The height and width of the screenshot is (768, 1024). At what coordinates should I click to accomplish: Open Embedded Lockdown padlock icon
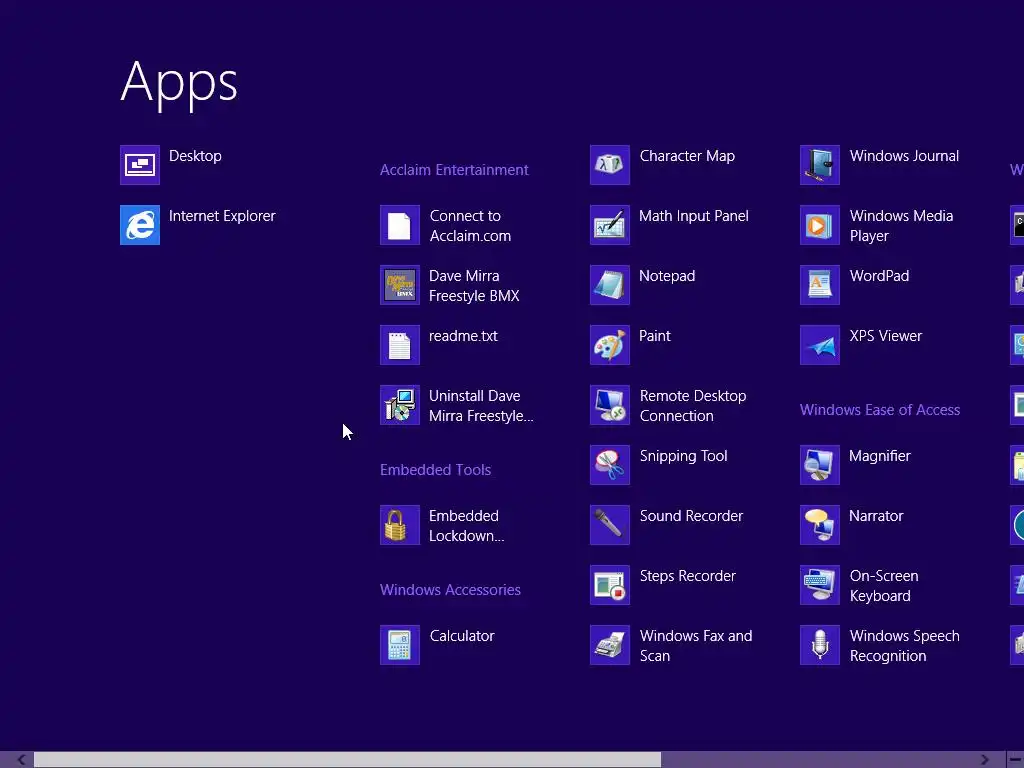tap(400, 525)
